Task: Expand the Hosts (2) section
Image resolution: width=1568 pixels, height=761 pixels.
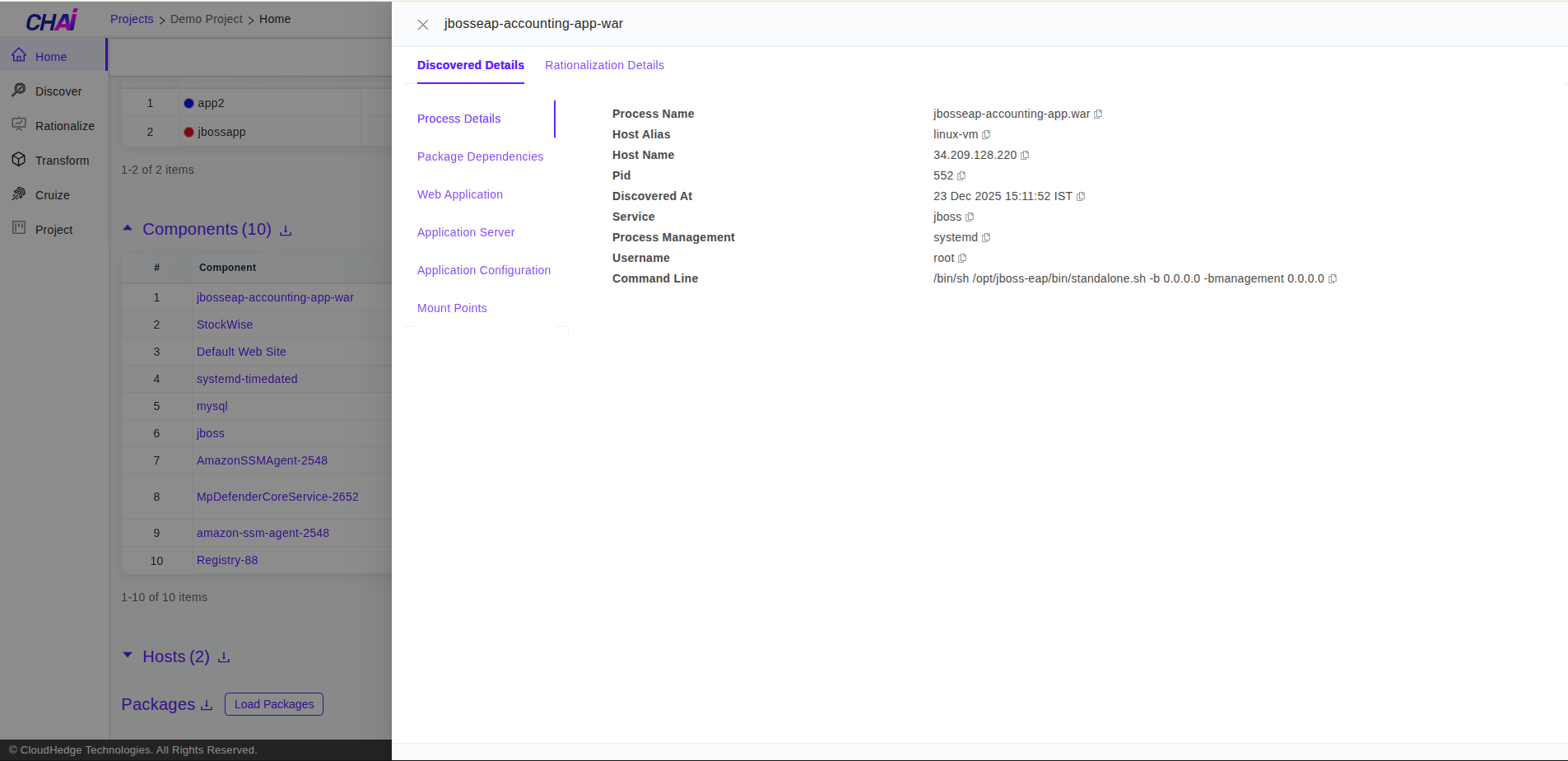Action: pyautogui.click(x=128, y=656)
